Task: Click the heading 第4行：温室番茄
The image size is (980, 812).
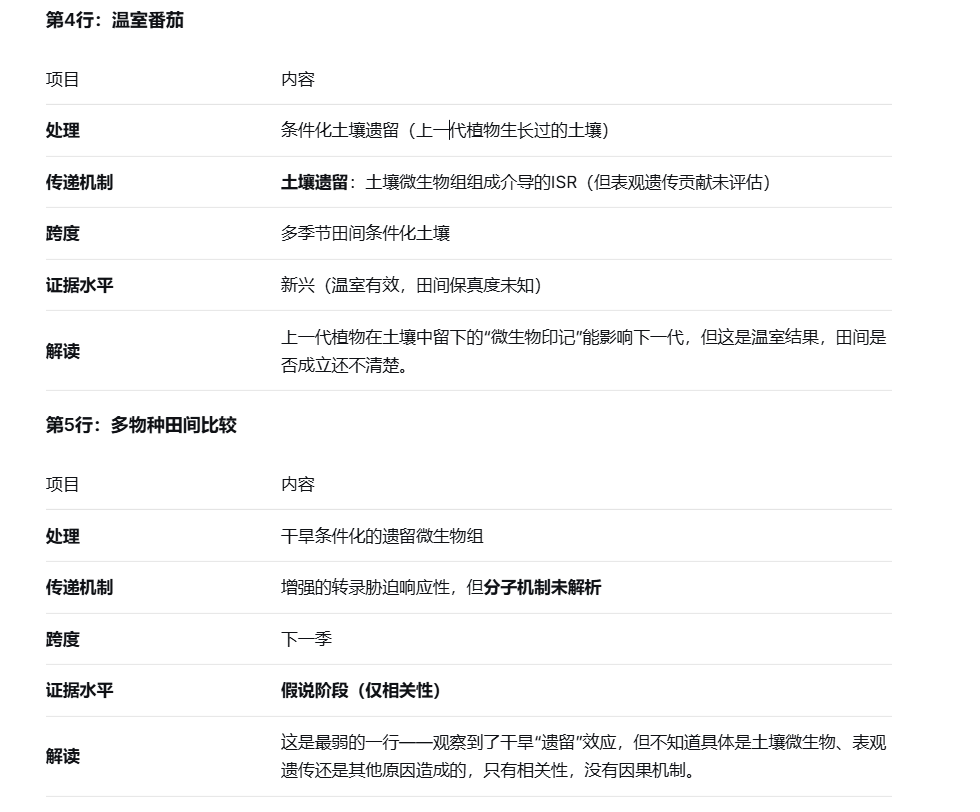Action: (114, 20)
